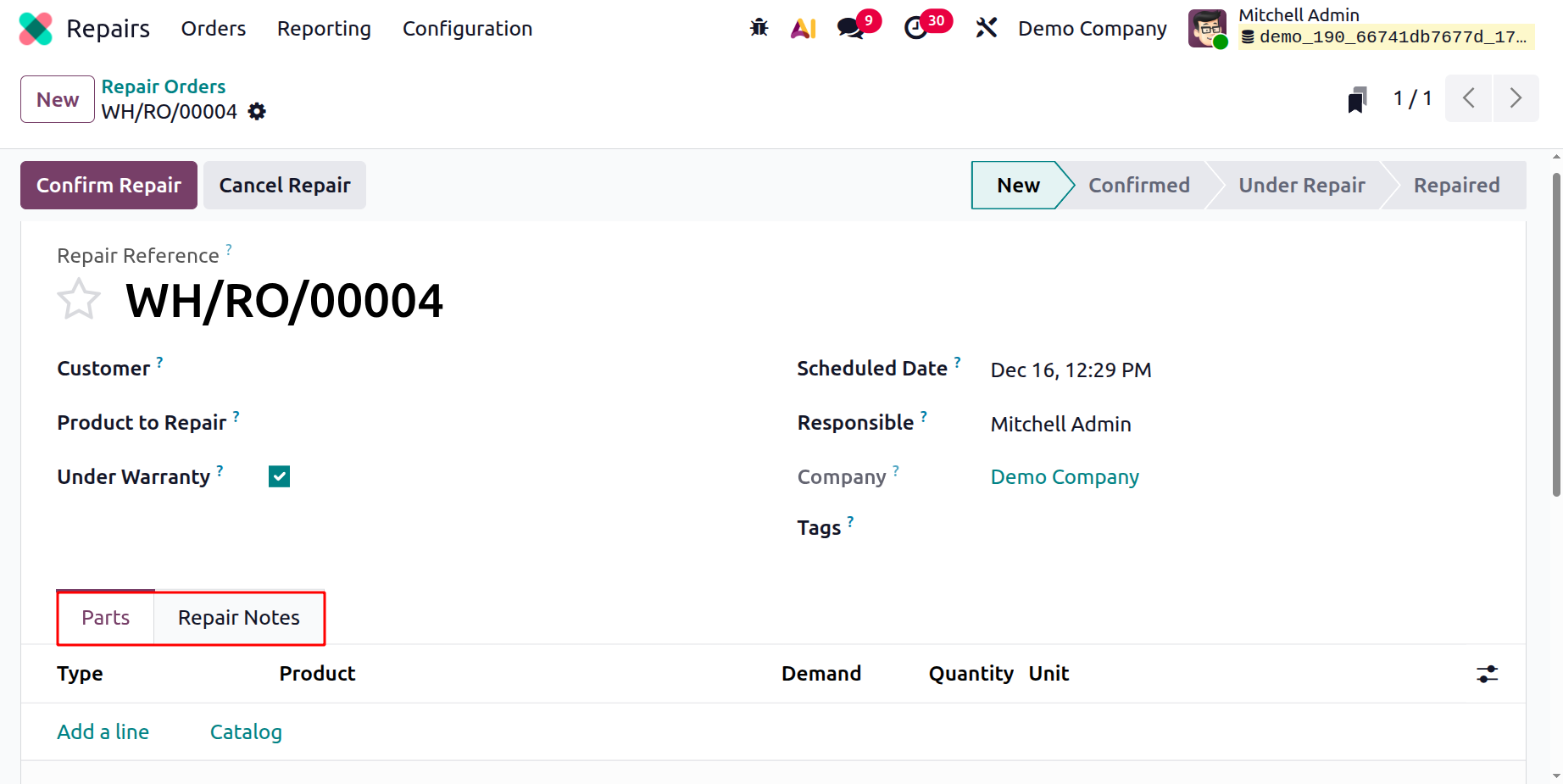Open the Configuration menu
1563x784 pixels.
[x=467, y=29]
